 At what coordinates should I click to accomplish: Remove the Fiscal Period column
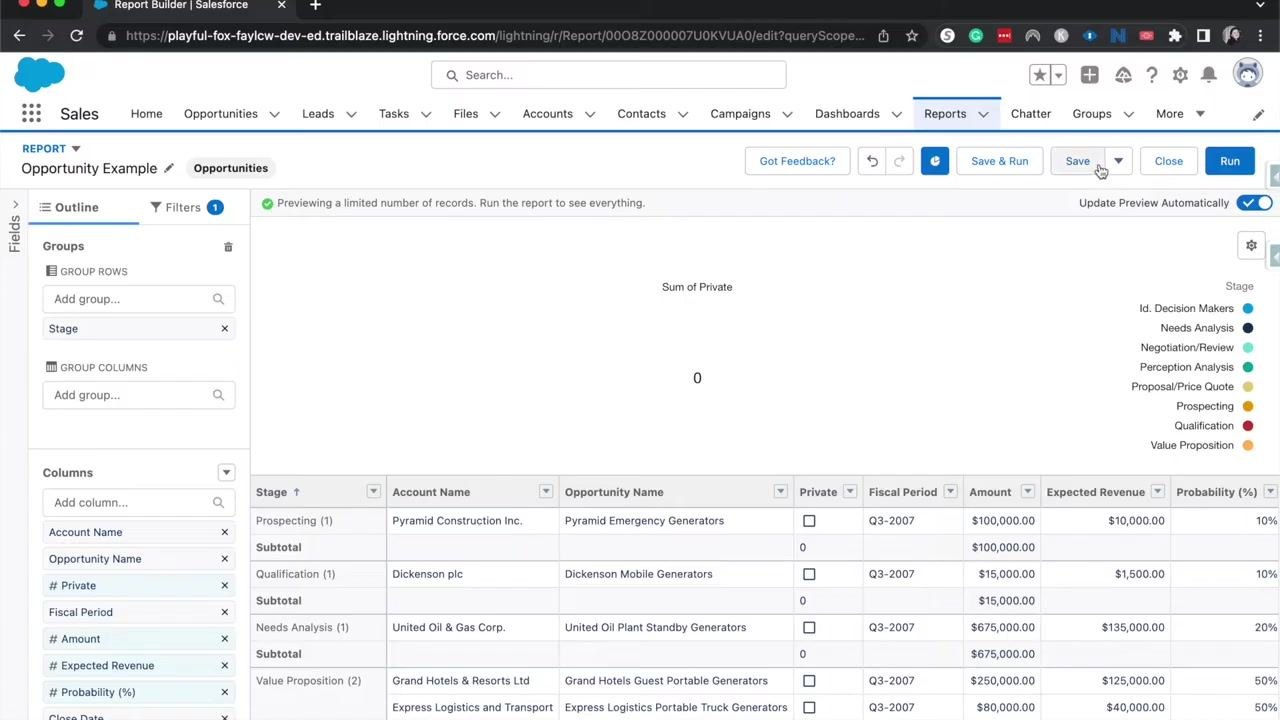point(224,612)
